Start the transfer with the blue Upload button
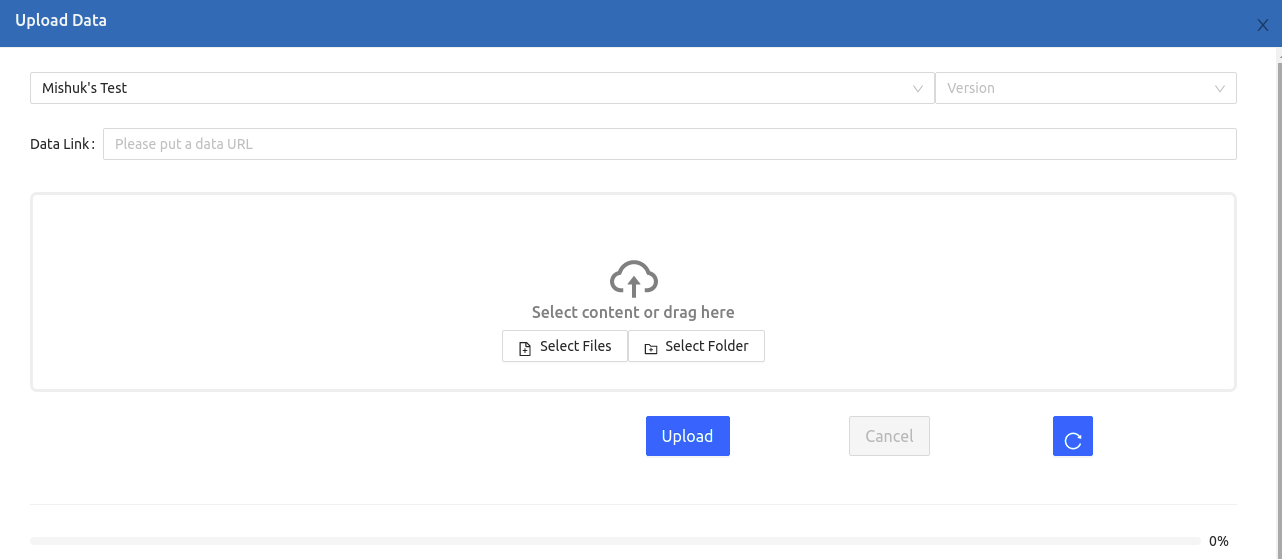Image resolution: width=1282 pixels, height=559 pixels. [x=688, y=436]
